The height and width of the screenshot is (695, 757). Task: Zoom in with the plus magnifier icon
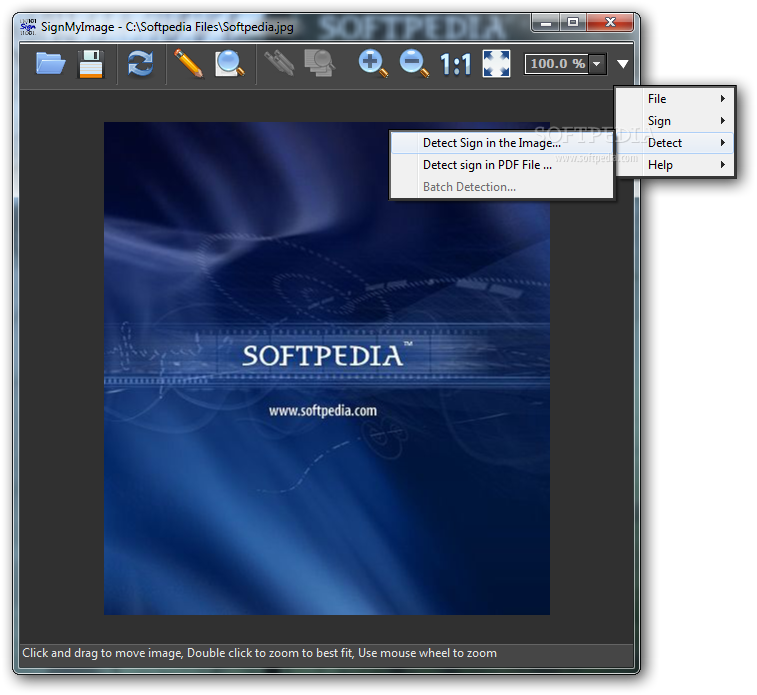pyautogui.click(x=373, y=63)
